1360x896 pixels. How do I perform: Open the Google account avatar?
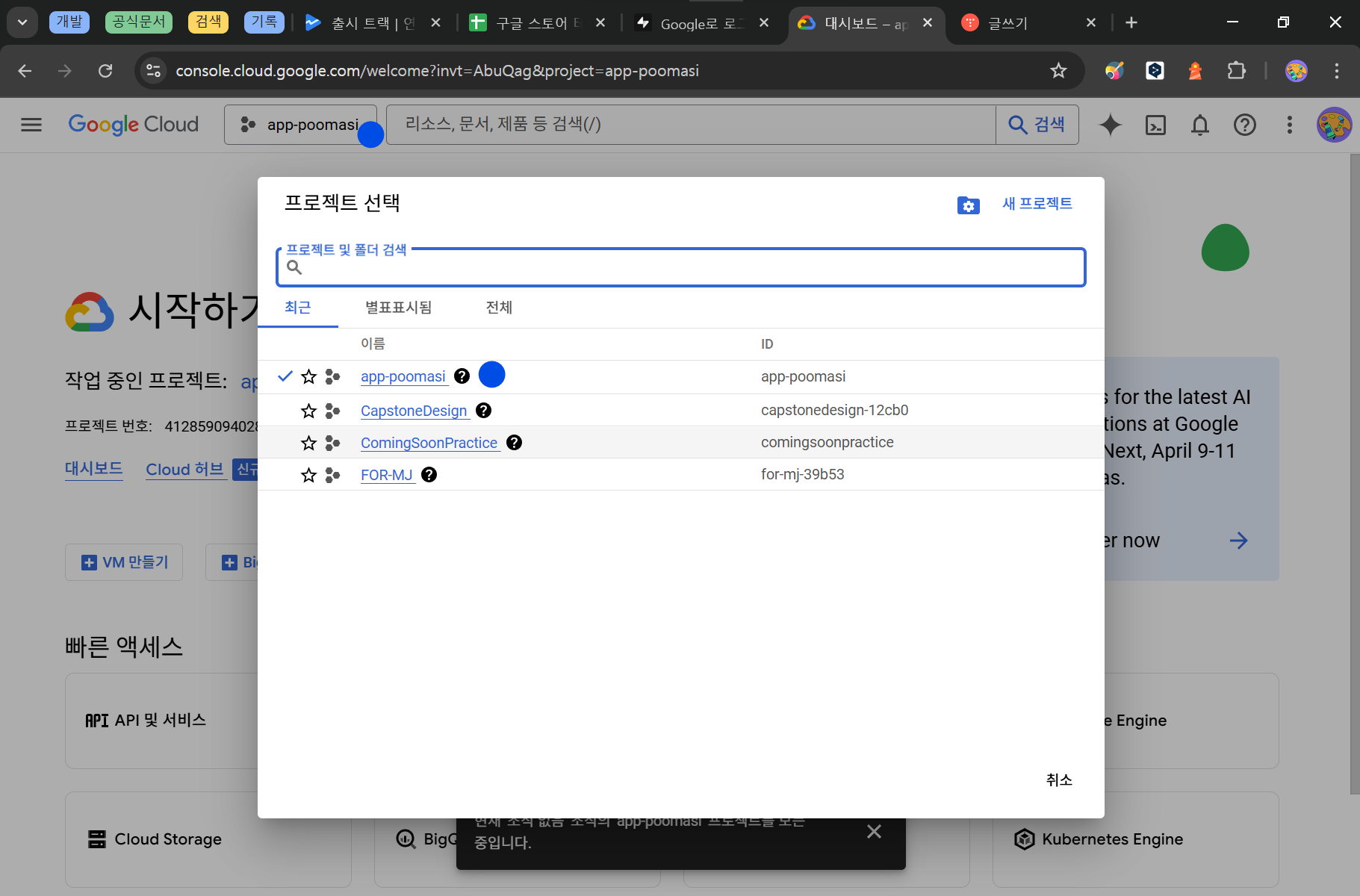1334,125
